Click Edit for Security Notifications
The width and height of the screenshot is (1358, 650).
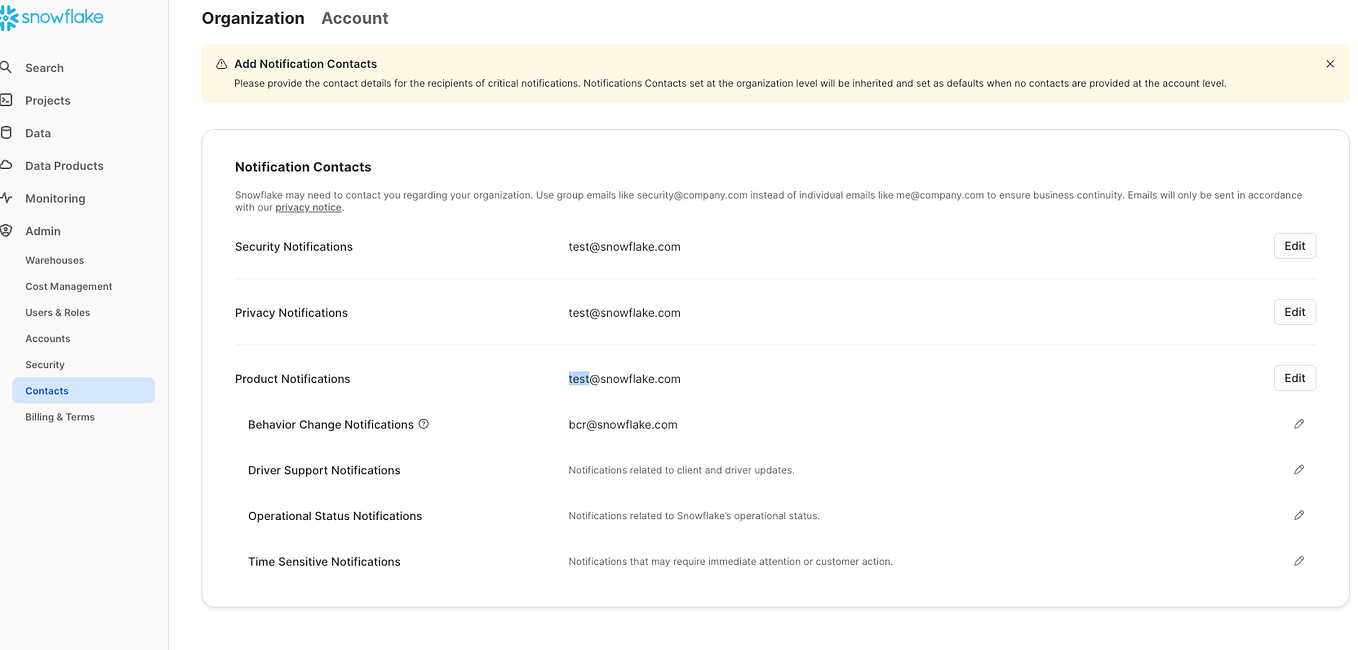click(1294, 245)
